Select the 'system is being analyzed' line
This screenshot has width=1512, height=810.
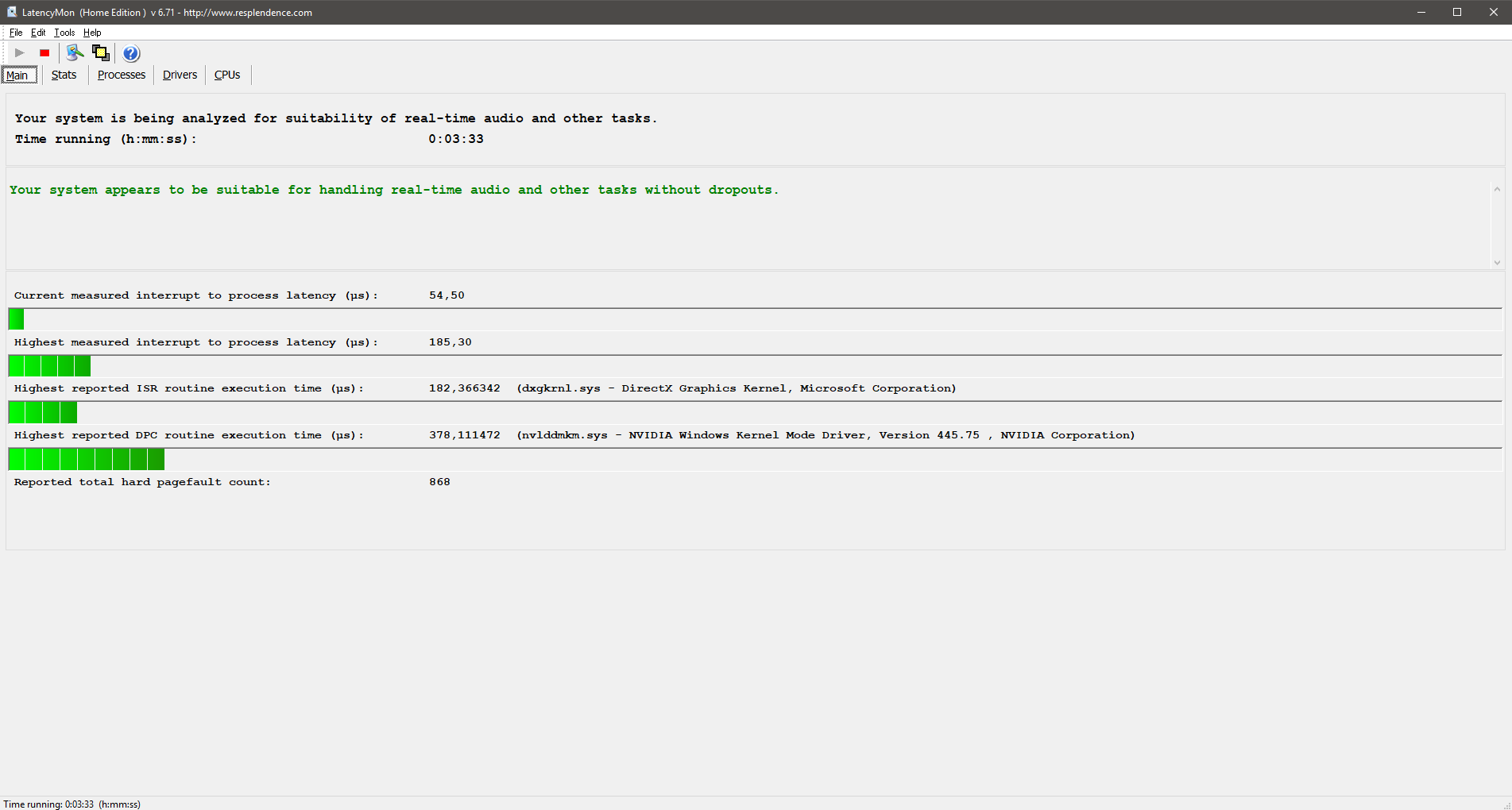point(336,118)
